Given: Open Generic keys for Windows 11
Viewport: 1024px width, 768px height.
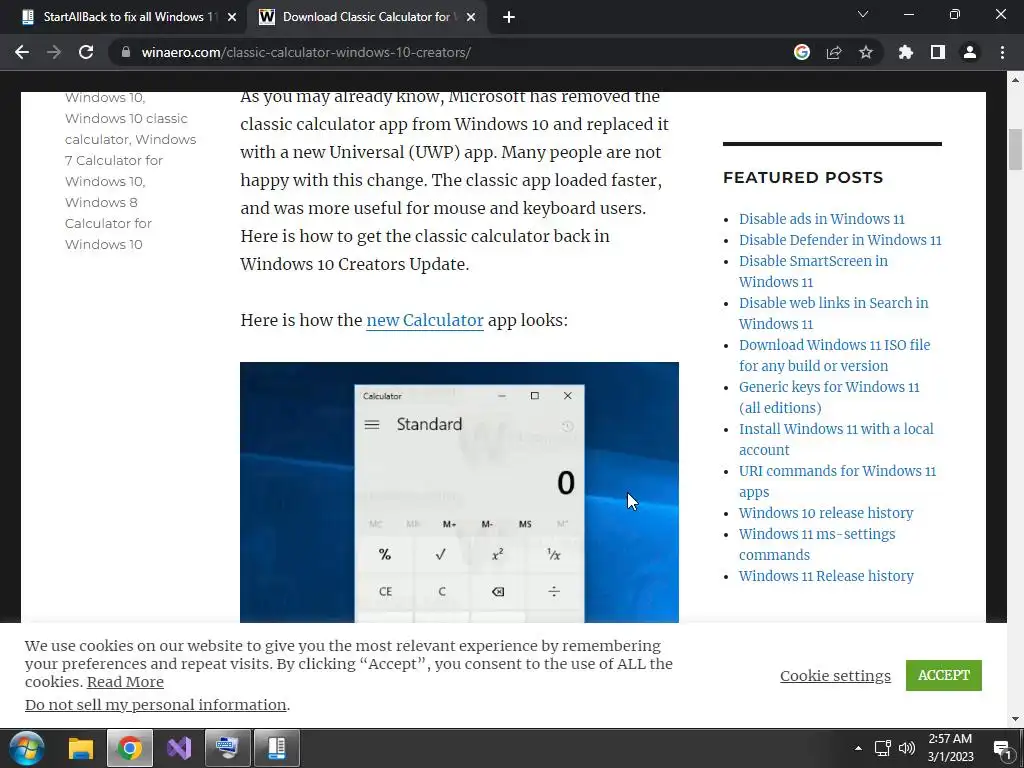Looking at the screenshot, I should pos(829,397).
